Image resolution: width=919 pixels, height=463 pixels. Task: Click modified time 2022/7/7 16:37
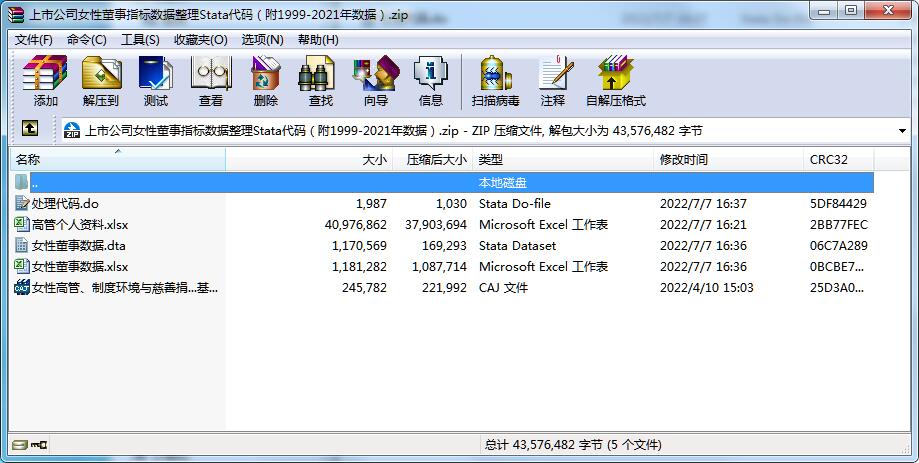click(703, 203)
